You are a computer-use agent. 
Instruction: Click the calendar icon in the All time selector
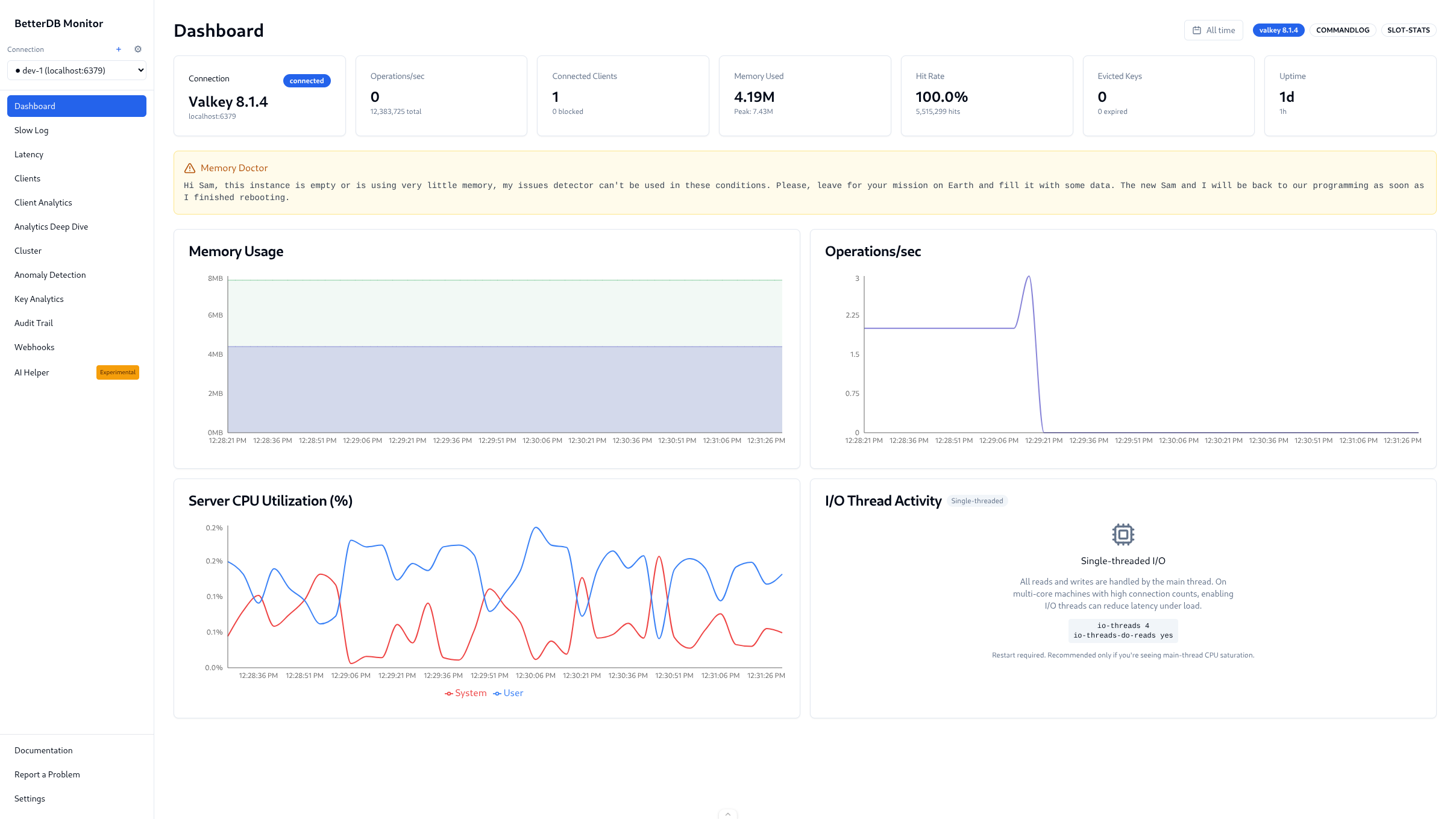coord(1198,30)
